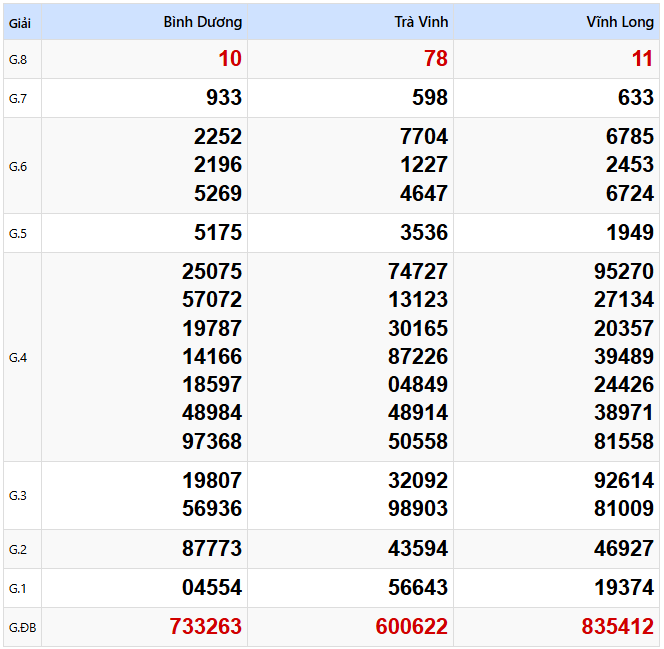Select G.6 number 7704 under Trà Vinh
Viewport: 664px width, 649px height.
click(x=424, y=137)
